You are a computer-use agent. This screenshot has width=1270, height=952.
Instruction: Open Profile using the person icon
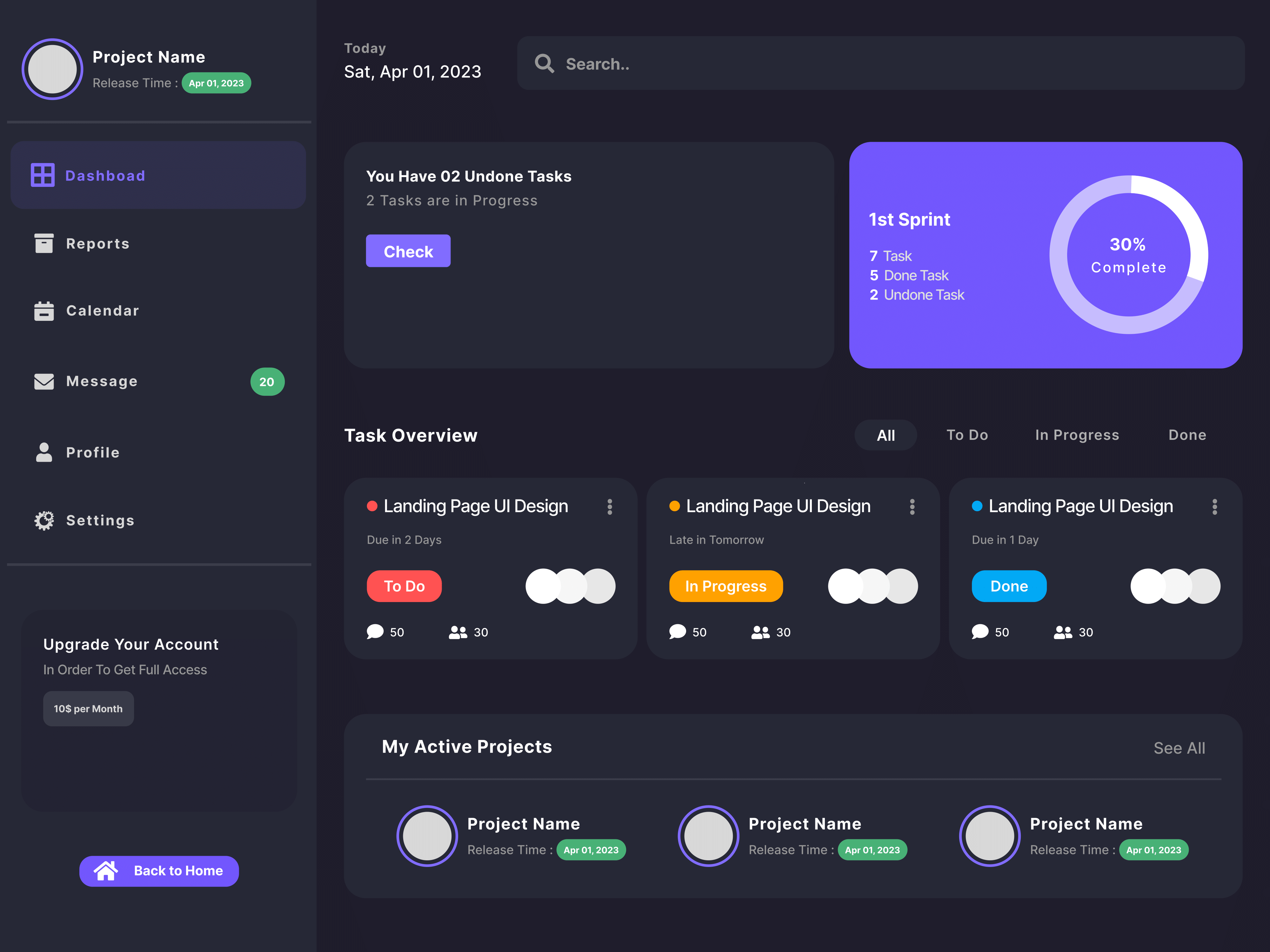[43, 452]
